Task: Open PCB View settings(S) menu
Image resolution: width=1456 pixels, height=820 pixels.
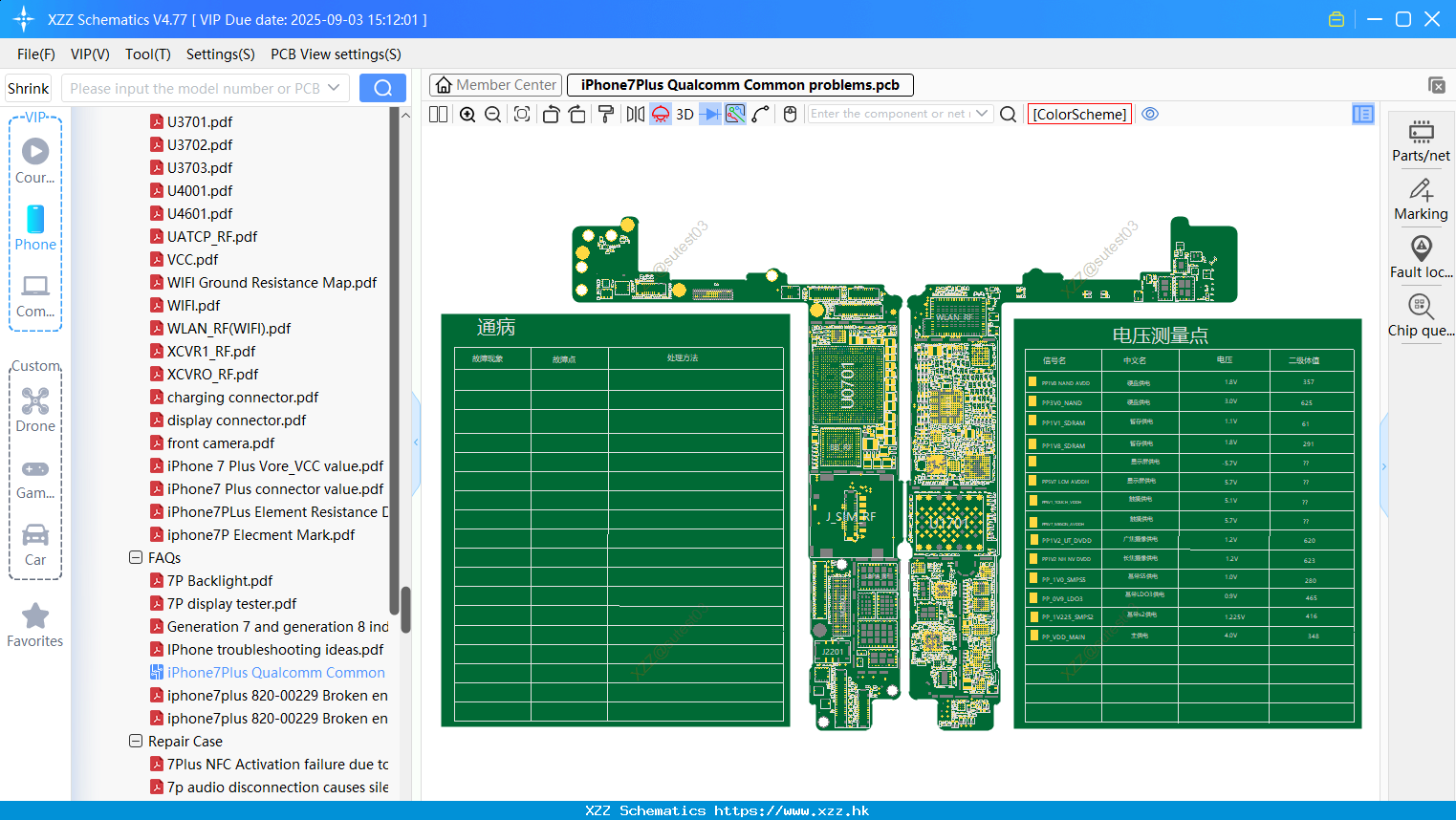Action: (x=336, y=54)
